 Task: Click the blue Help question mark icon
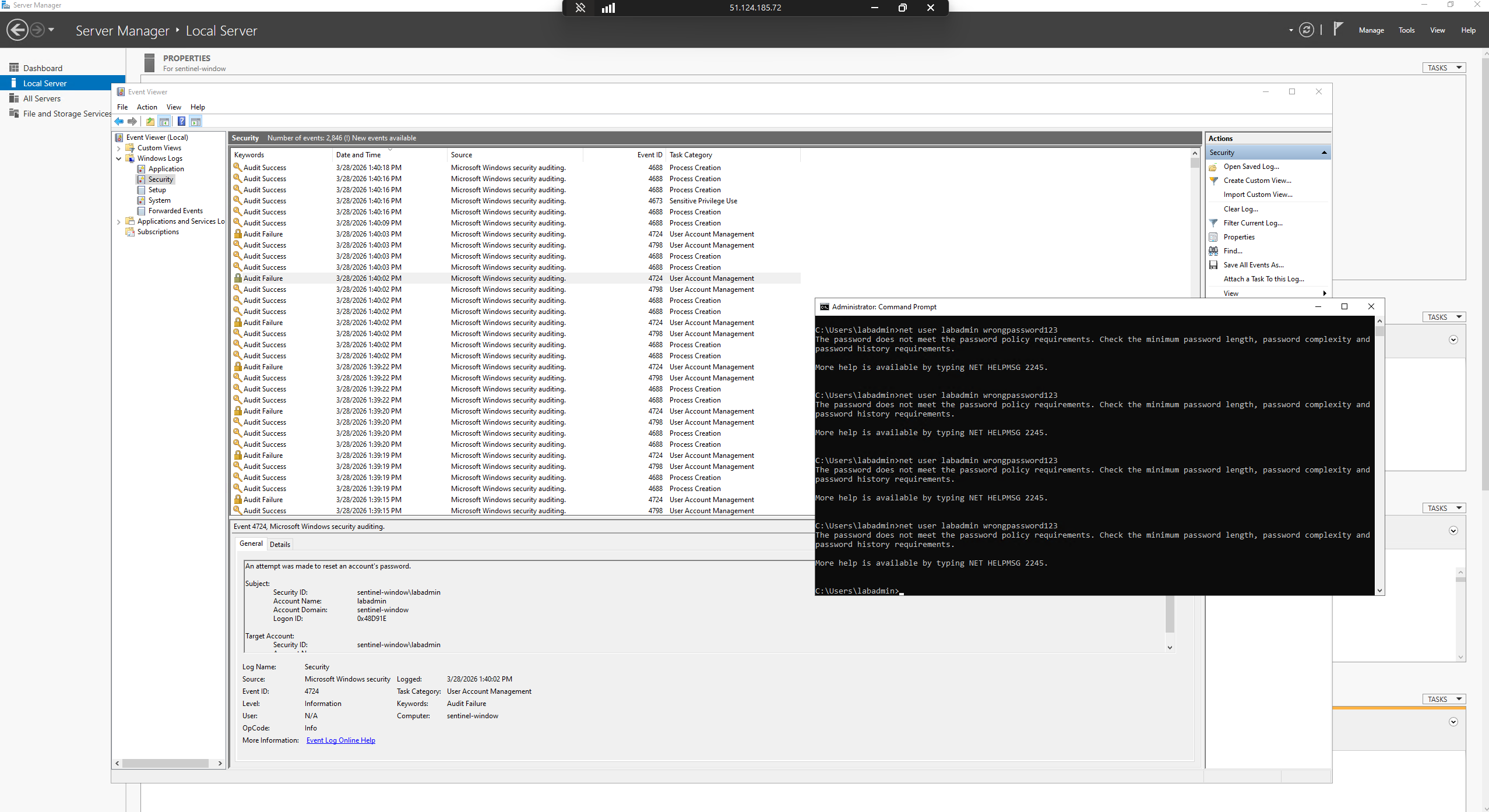coord(181,121)
